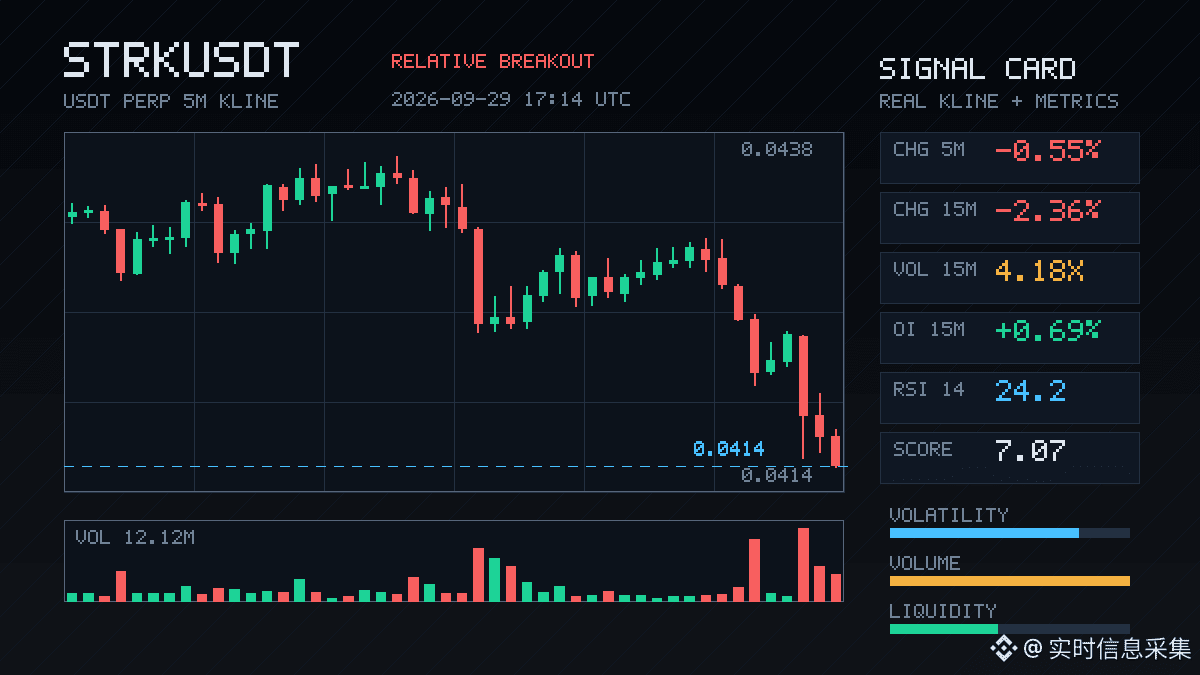Click the VOLUME orange progress bar

(x=1009, y=581)
